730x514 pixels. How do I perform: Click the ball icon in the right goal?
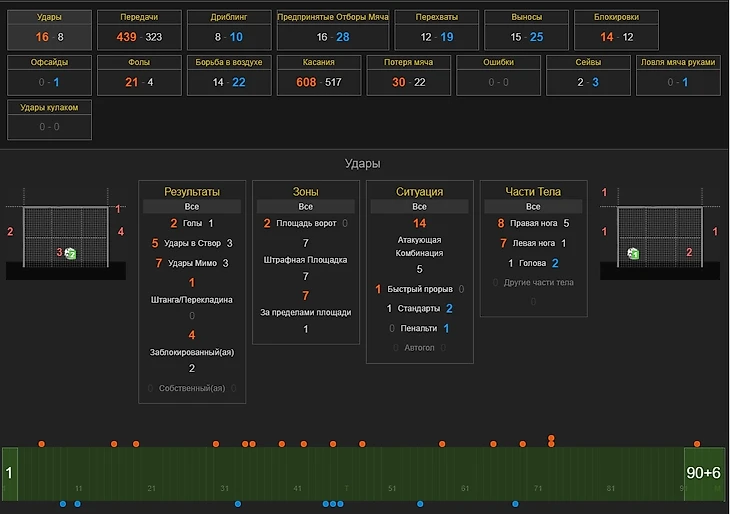click(x=633, y=254)
